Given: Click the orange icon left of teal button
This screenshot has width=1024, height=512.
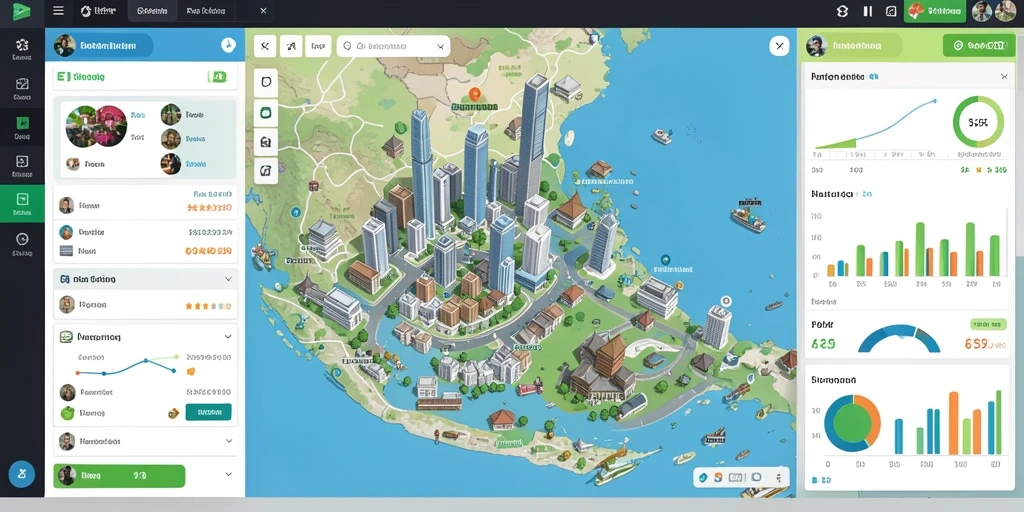Looking at the screenshot, I should pos(174,413).
